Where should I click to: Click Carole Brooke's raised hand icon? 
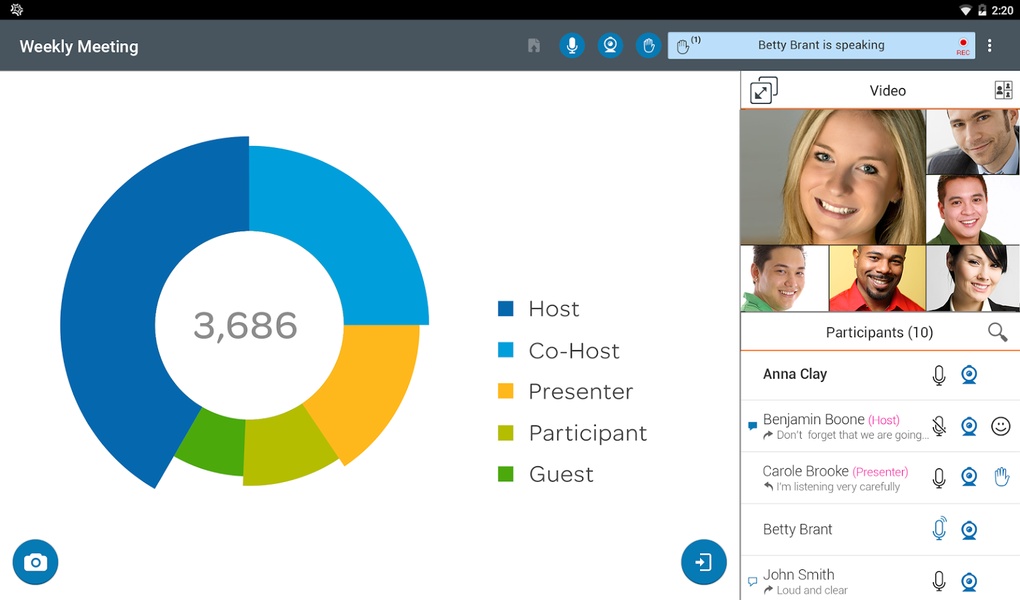coord(1001,477)
